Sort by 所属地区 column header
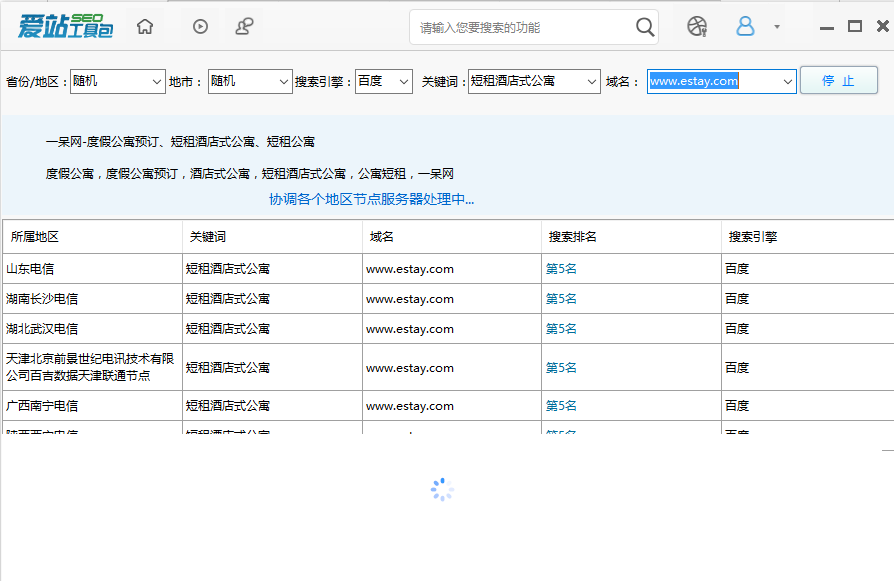The image size is (894, 581). coord(35,237)
